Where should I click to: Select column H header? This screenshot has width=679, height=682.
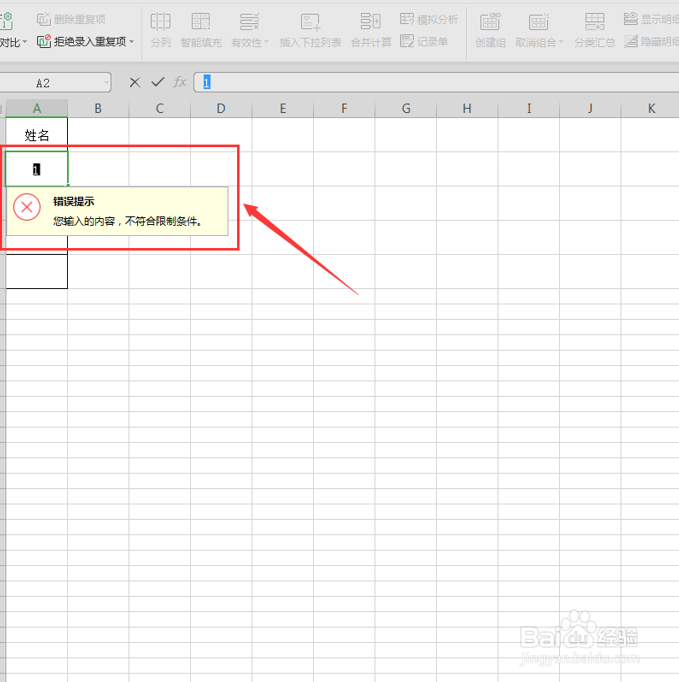coord(467,108)
